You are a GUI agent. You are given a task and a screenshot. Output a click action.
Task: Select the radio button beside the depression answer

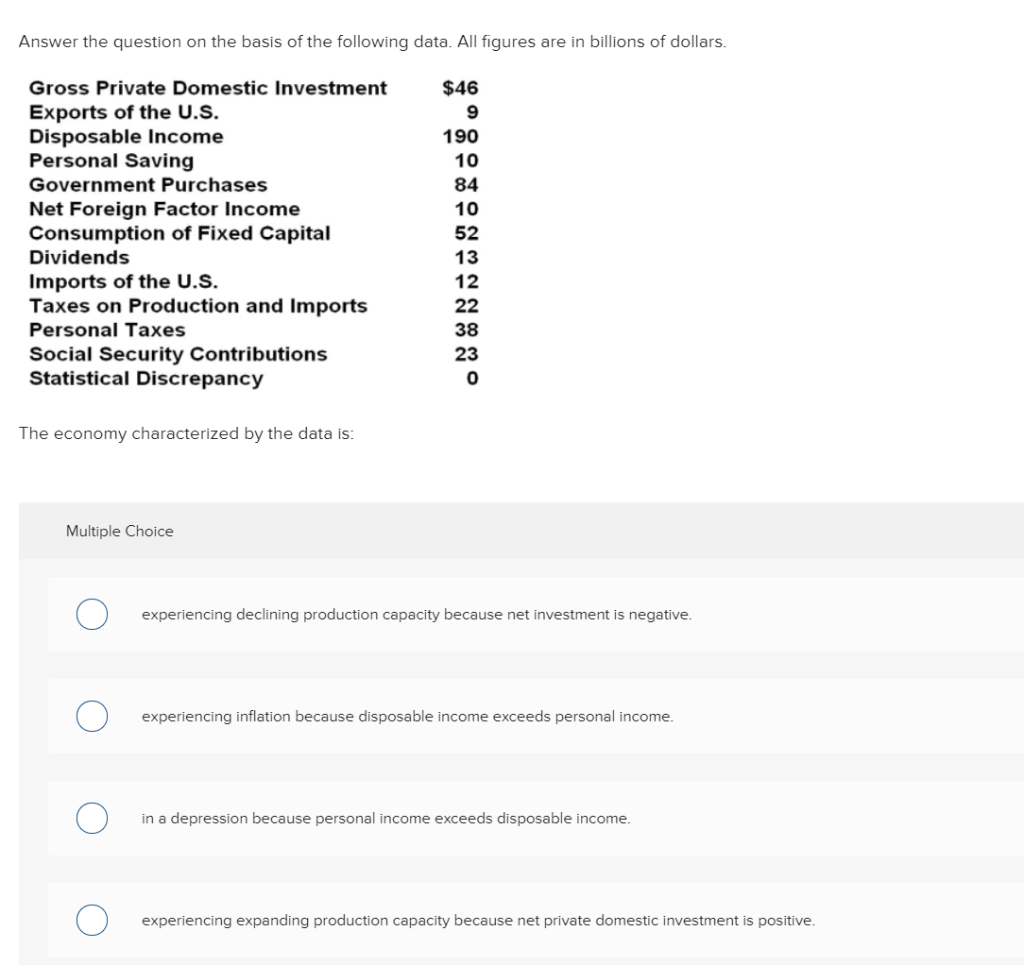coord(91,818)
